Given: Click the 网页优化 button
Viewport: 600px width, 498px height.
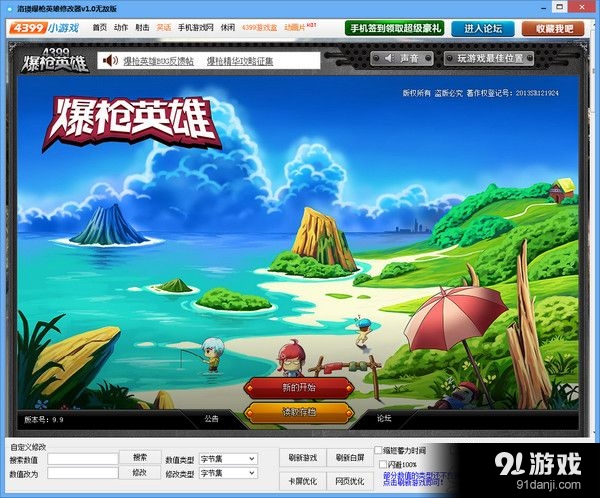Looking at the screenshot, I should tap(350, 481).
